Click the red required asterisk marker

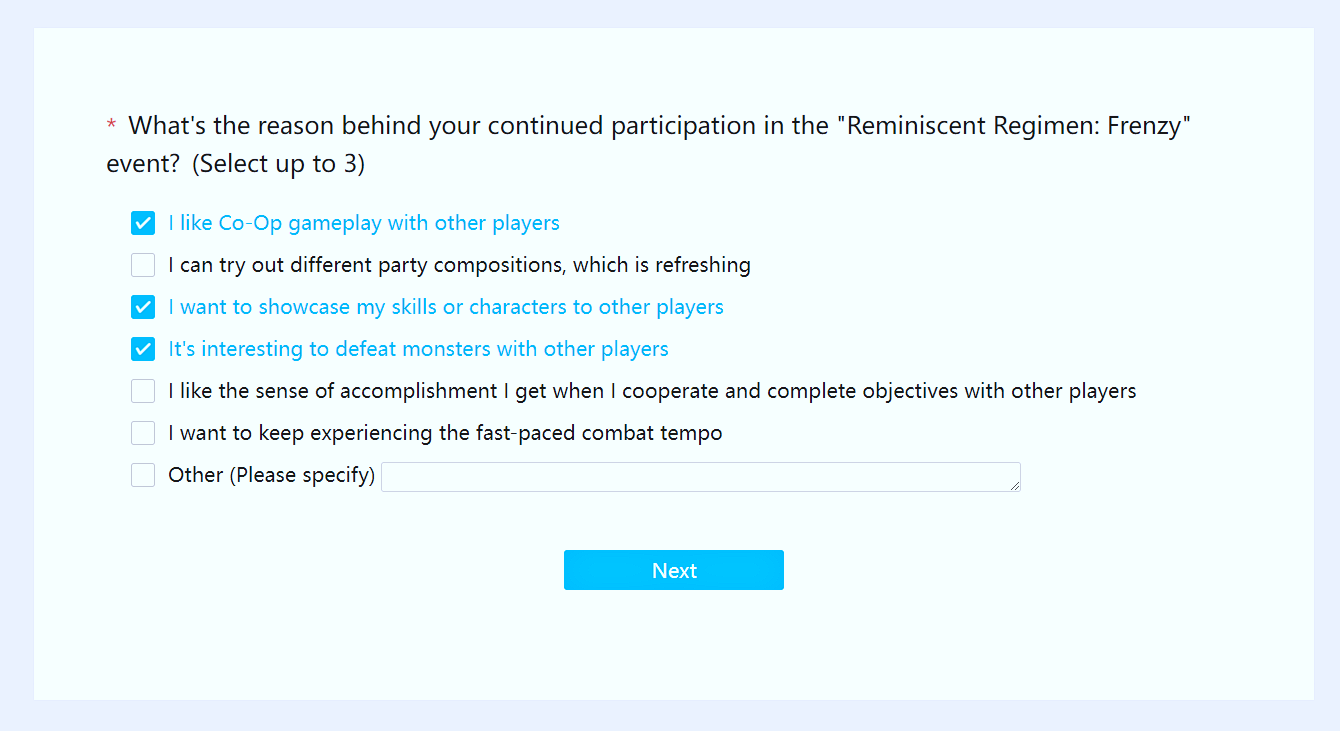point(111,126)
